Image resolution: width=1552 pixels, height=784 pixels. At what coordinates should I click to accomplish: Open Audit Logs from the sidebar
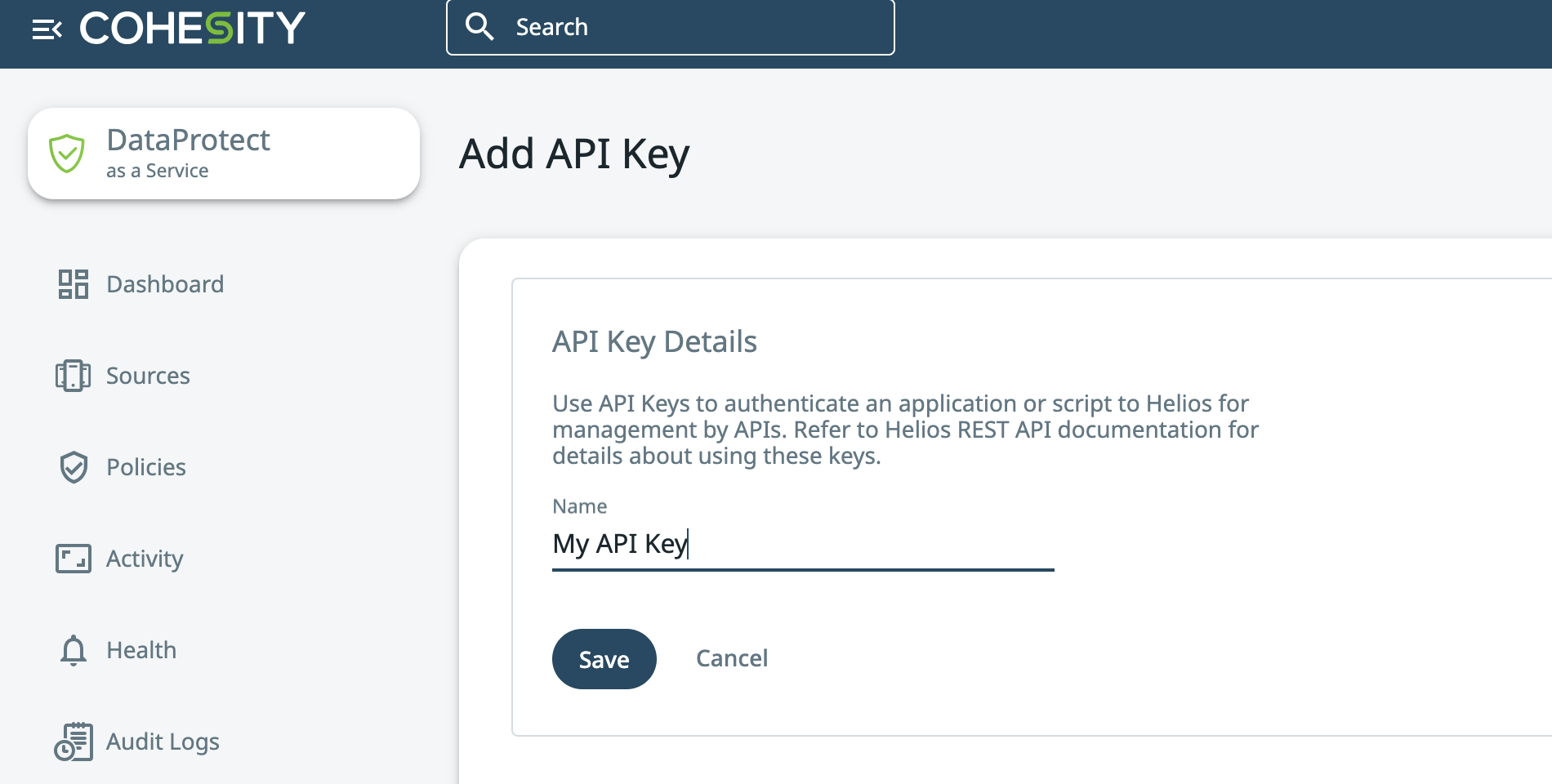pos(163,742)
